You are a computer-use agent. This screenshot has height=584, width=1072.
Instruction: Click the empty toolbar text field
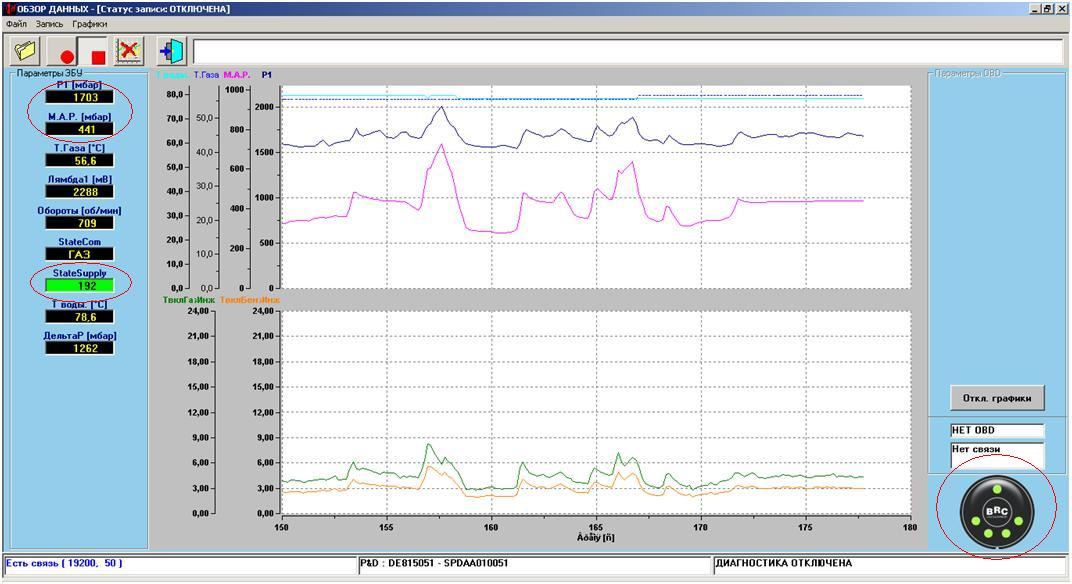[x=627, y=51]
